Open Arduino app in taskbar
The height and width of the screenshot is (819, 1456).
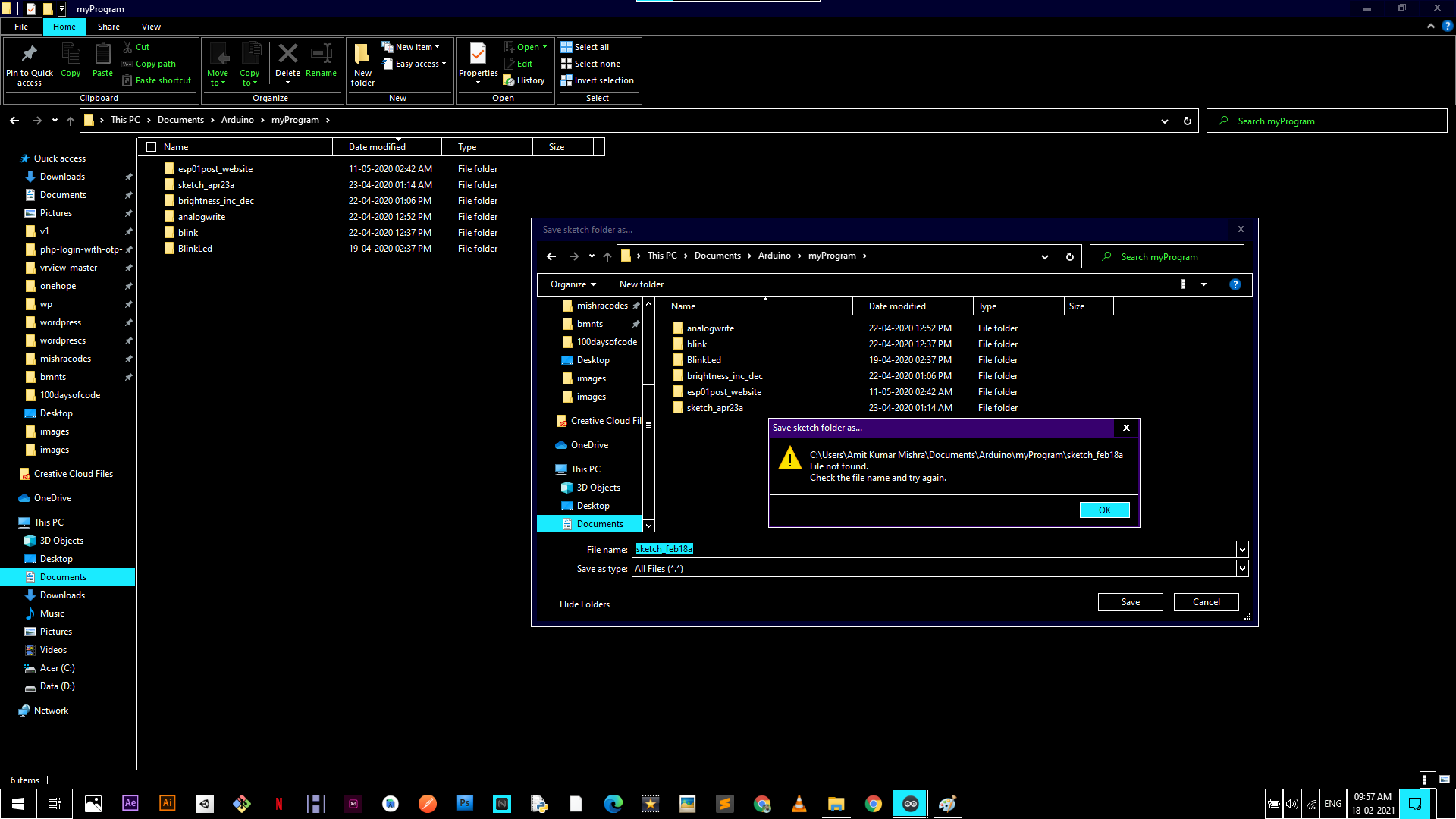tap(910, 804)
